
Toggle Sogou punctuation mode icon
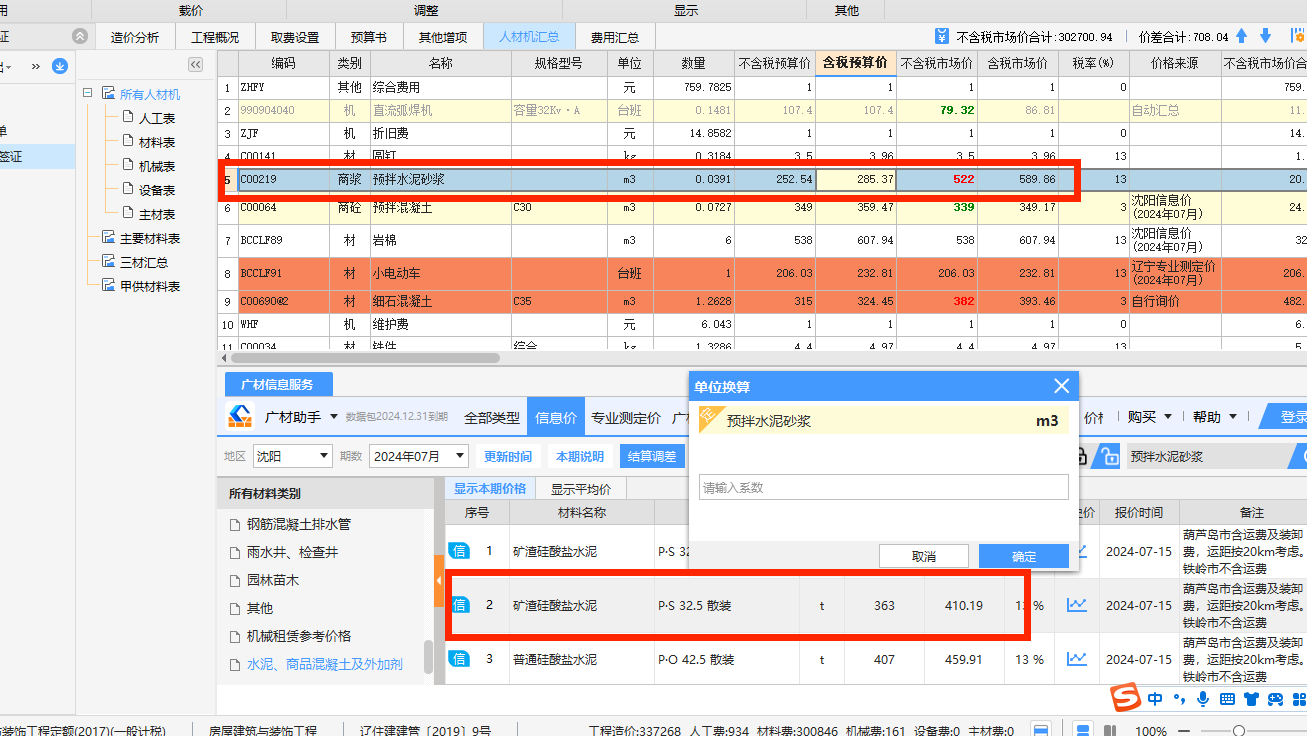pos(1179,699)
